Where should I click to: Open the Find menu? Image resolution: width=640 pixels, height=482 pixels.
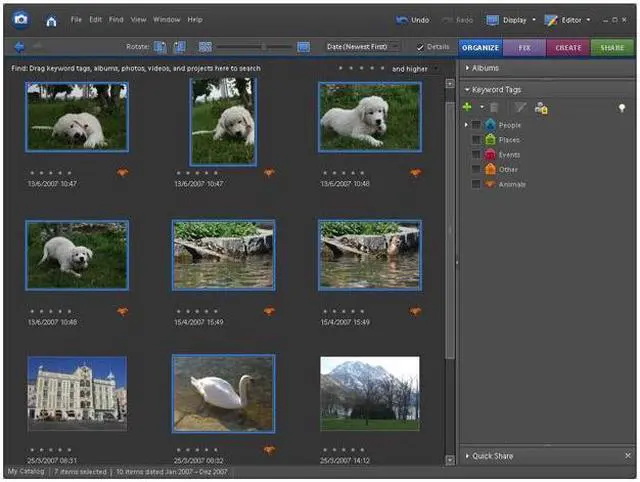coord(116,20)
